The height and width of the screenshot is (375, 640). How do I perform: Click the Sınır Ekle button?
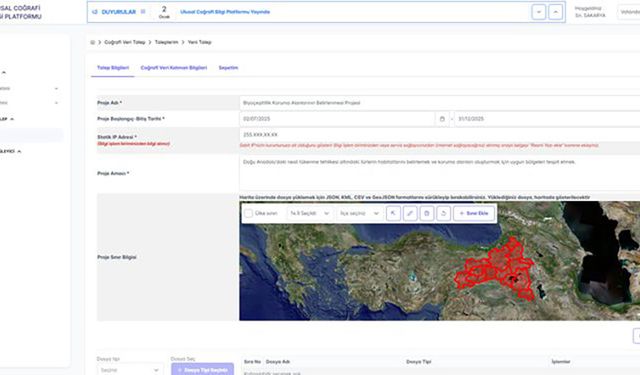(474, 213)
